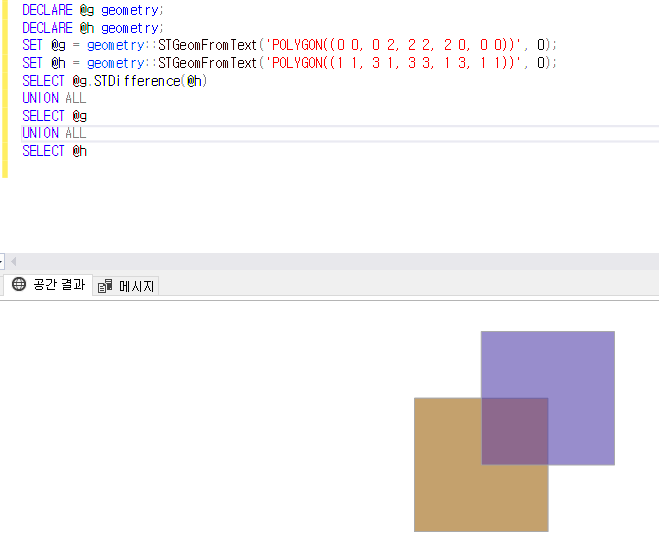Click the messages icon on 메시지 tab

point(105,286)
